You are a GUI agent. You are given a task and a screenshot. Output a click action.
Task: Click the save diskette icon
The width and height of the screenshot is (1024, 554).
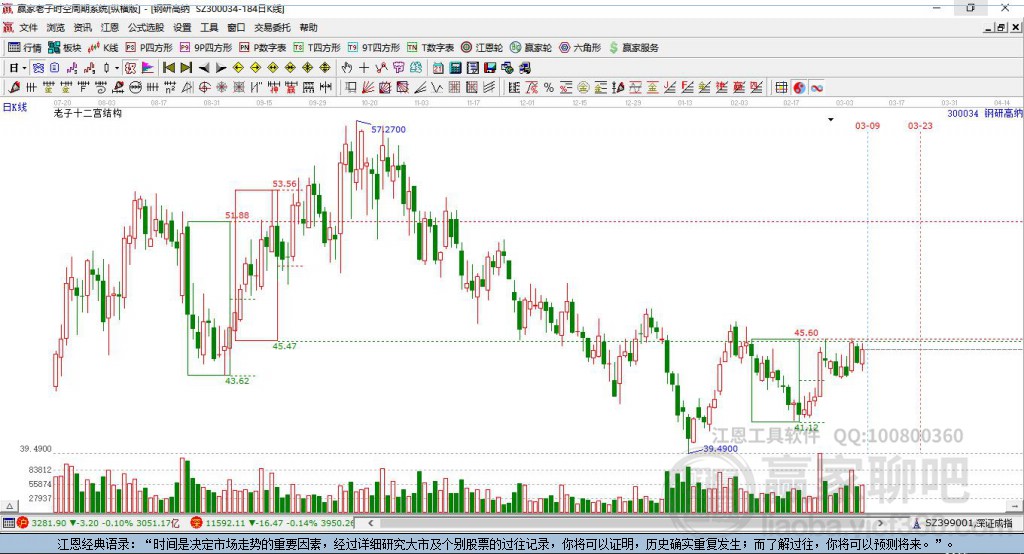(x=490, y=68)
